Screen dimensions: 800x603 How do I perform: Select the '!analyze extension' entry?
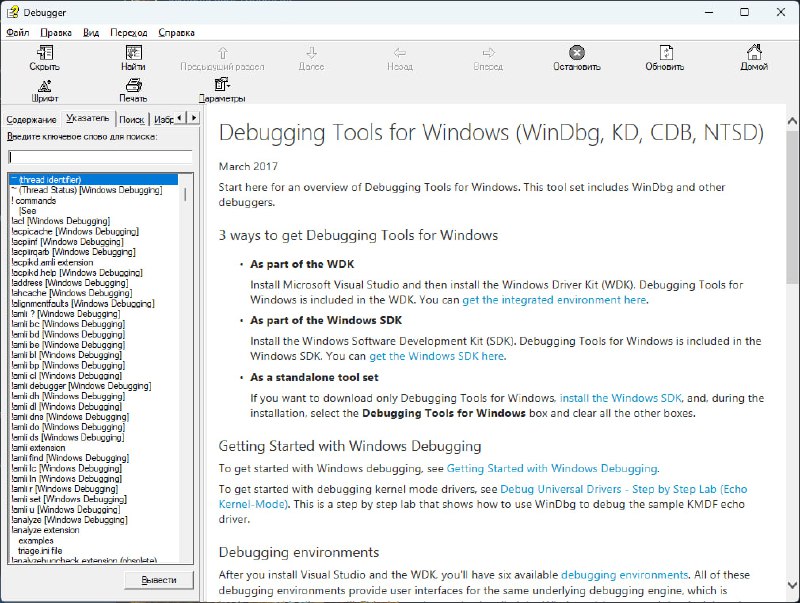pyautogui.click(x=45, y=530)
